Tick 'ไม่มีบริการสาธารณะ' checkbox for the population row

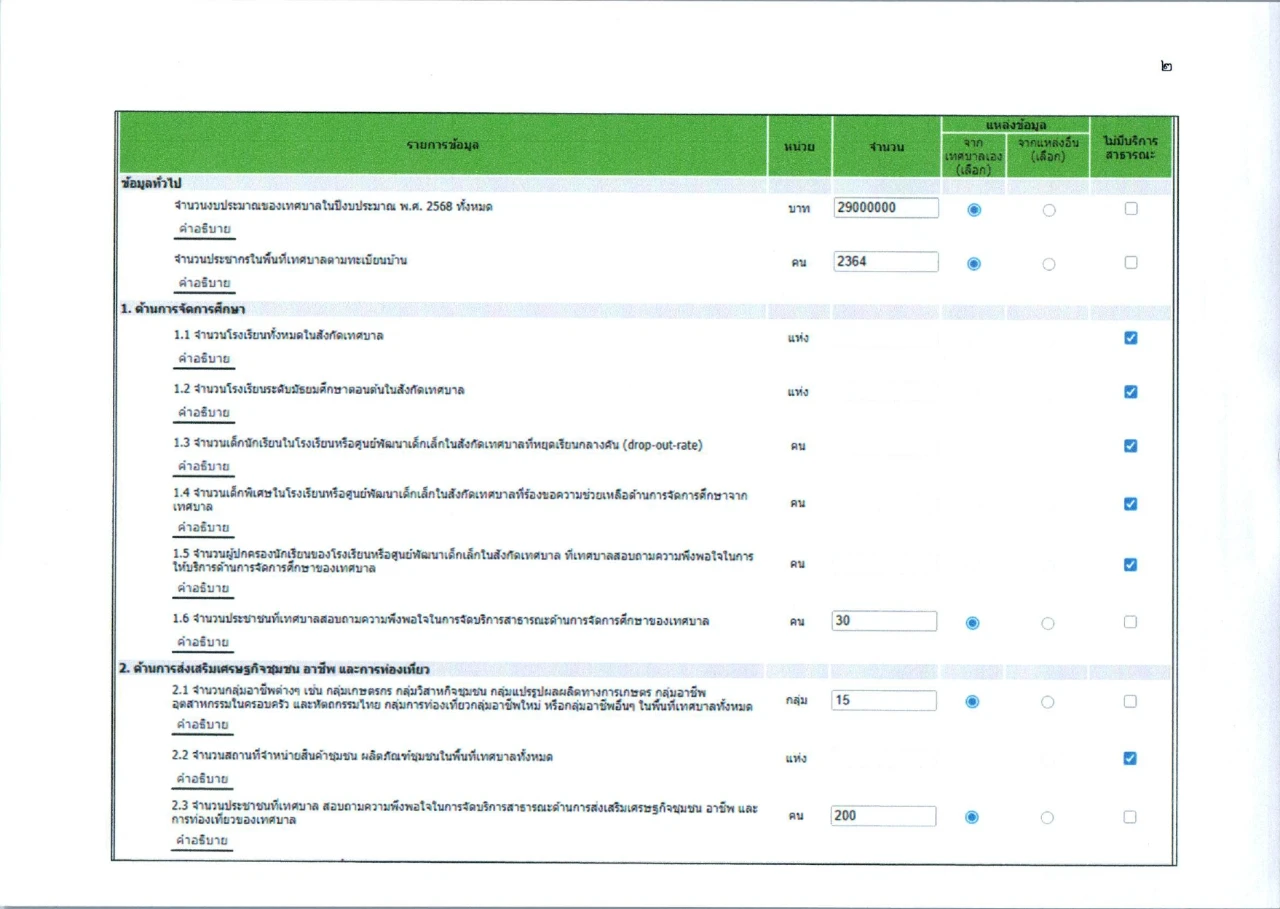pyautogui.click(x=1131, y=263)
